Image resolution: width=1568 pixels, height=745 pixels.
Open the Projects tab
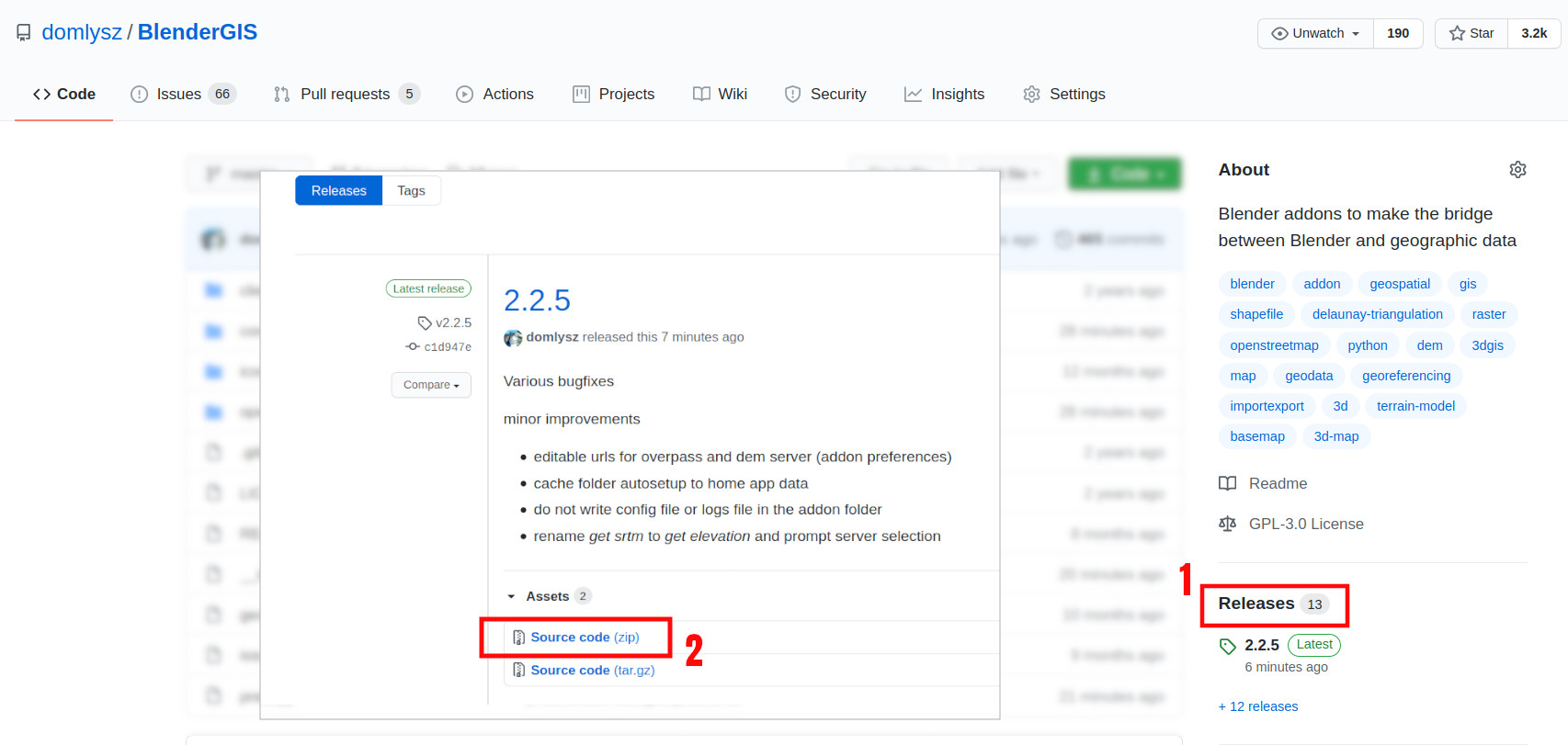coord(613,94)
